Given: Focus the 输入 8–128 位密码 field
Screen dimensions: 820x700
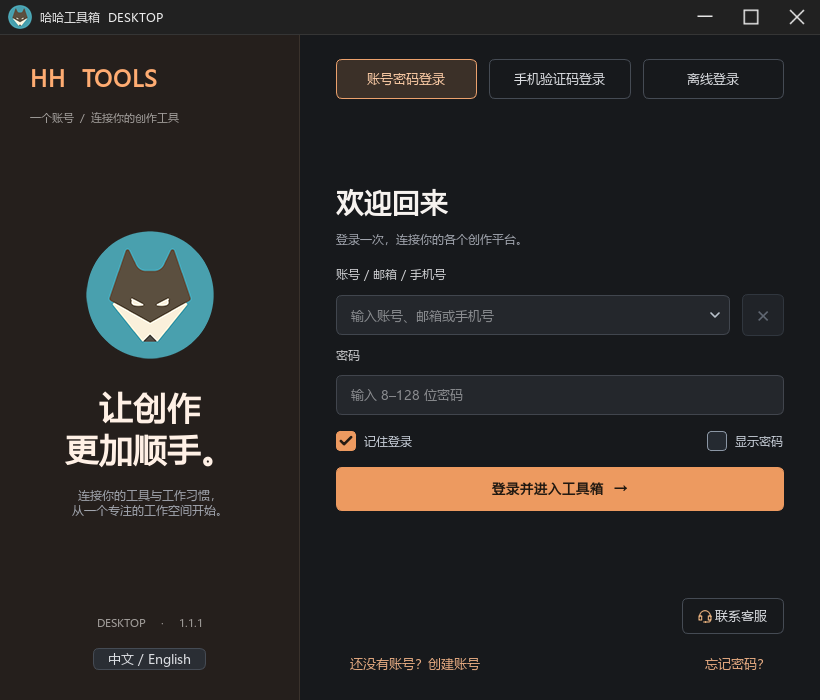Looking at the screenshot, I should [x=560, y=395].
